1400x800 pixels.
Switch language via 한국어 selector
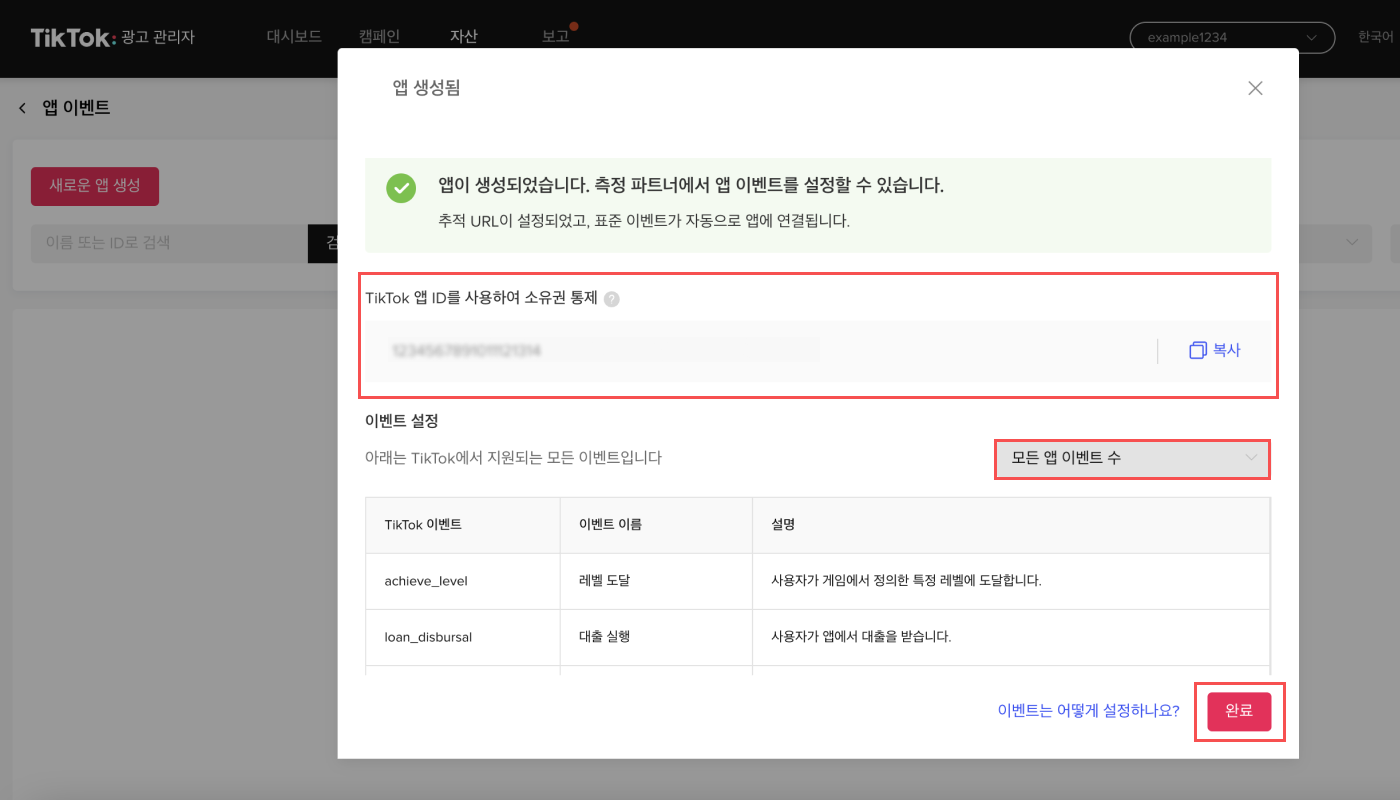click(x=1375, y=37)
